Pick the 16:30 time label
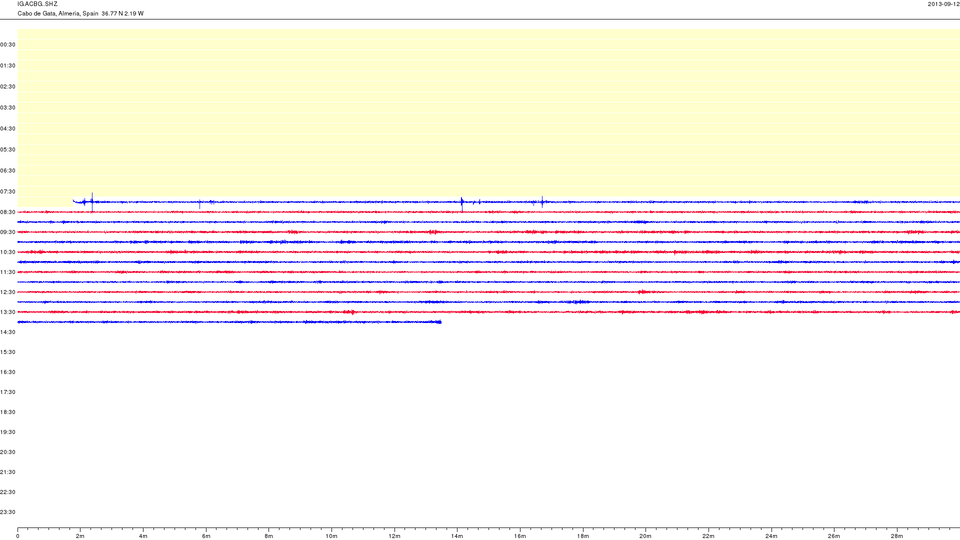This screenshot has height=540, width=960. point(8,372)
